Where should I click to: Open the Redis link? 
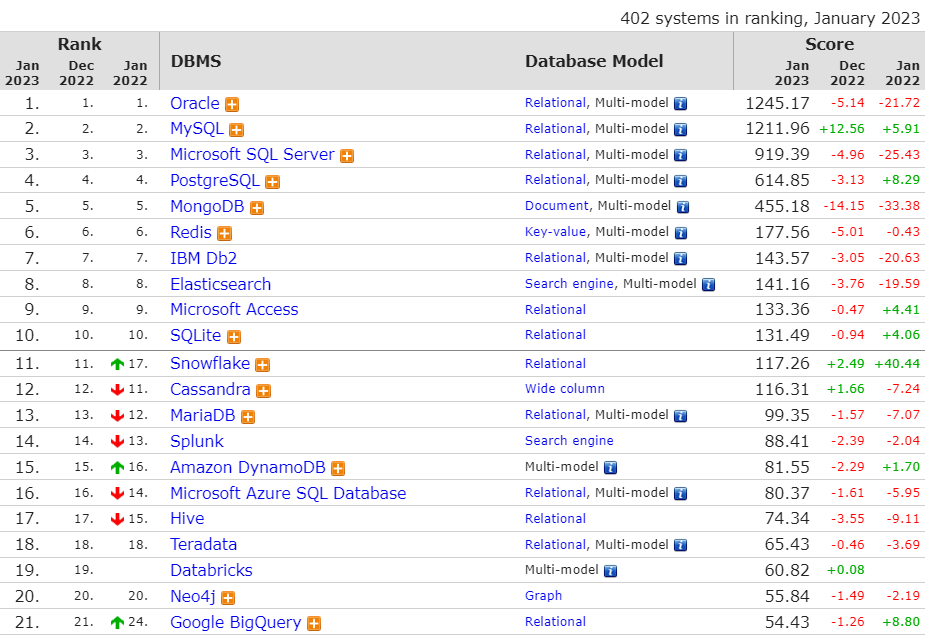pos(191,232)
